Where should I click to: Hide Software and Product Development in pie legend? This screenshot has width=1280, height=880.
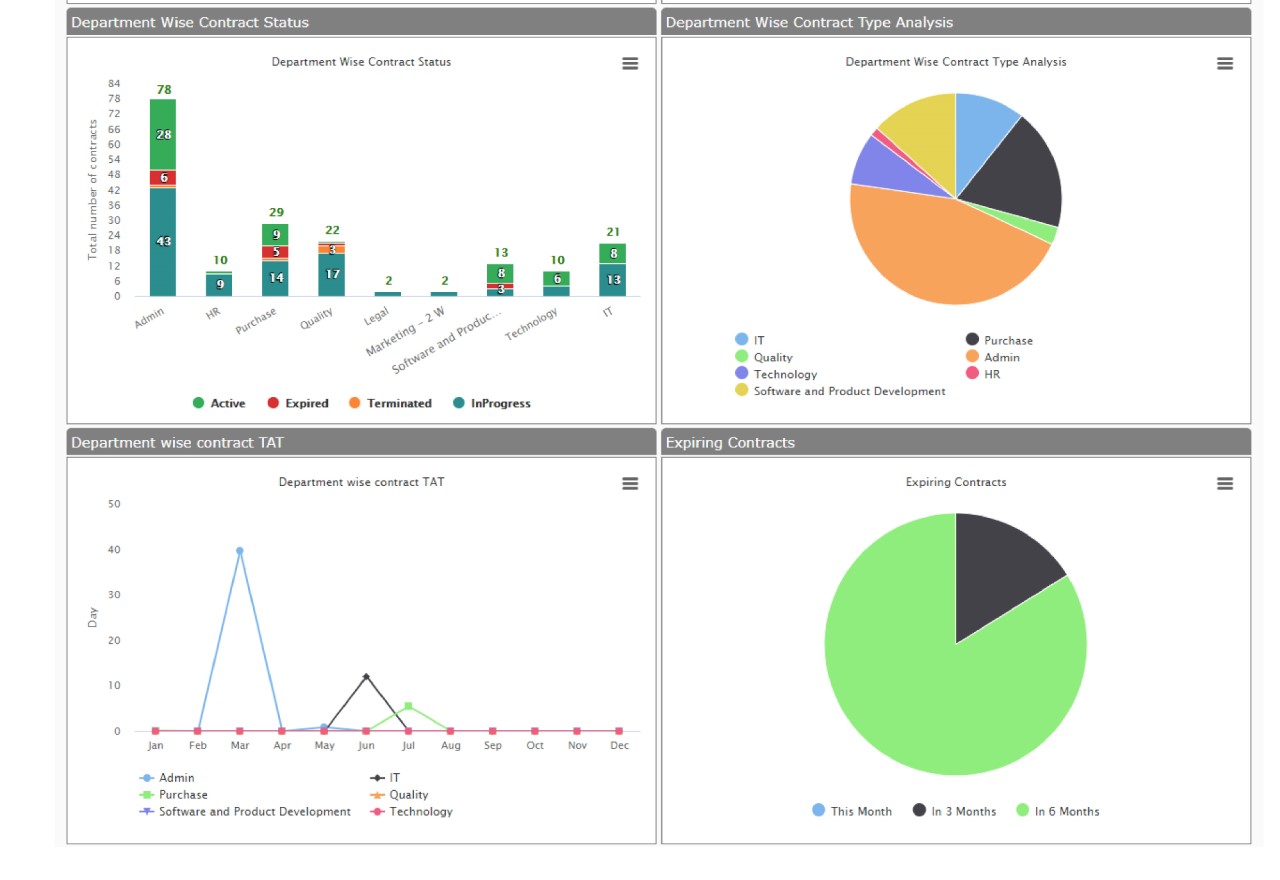[840, 391]
